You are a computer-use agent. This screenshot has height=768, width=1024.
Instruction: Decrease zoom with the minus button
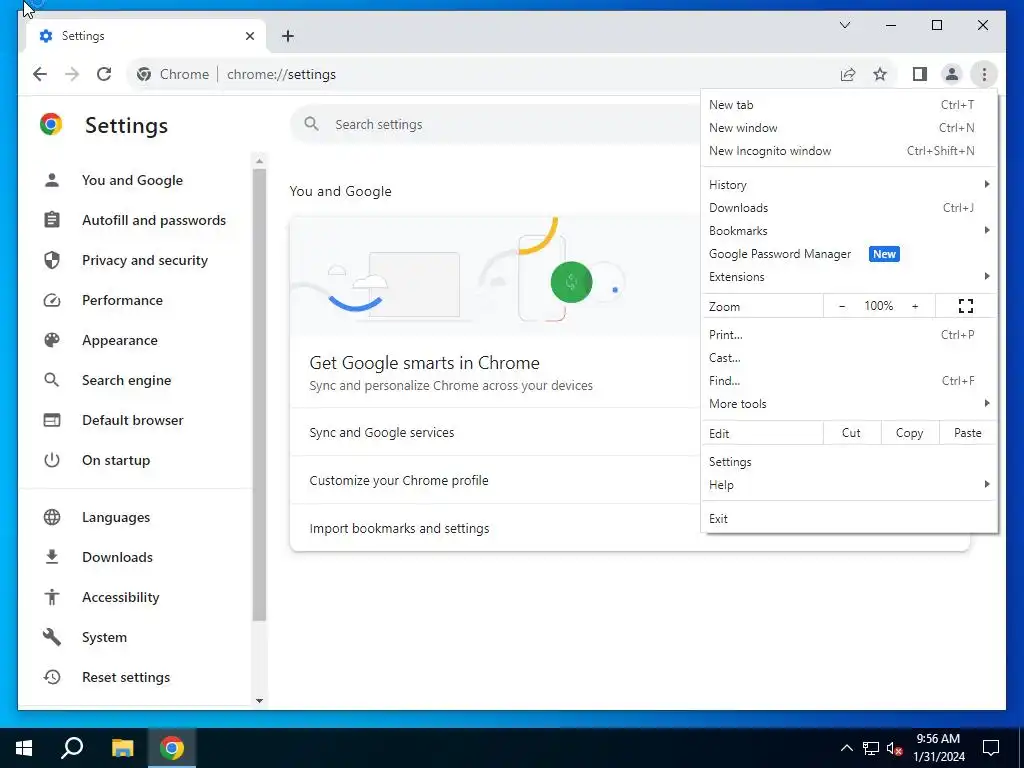pyautogui.click(x=842, y=306)
